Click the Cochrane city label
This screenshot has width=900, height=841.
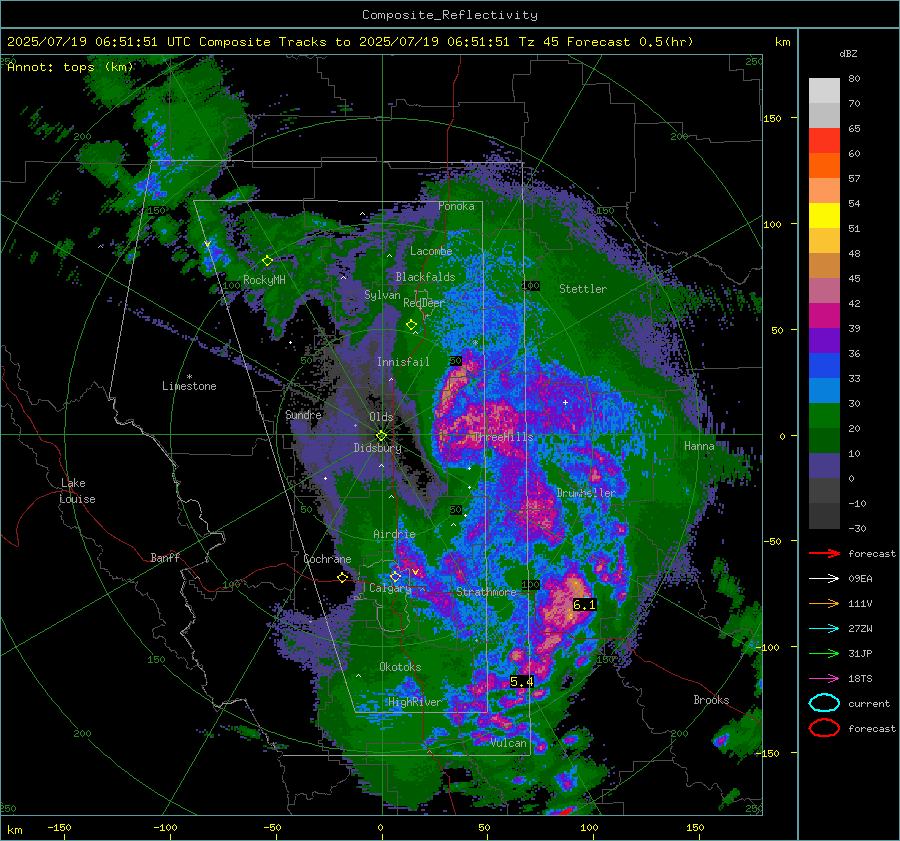click(x=327, y=559)
